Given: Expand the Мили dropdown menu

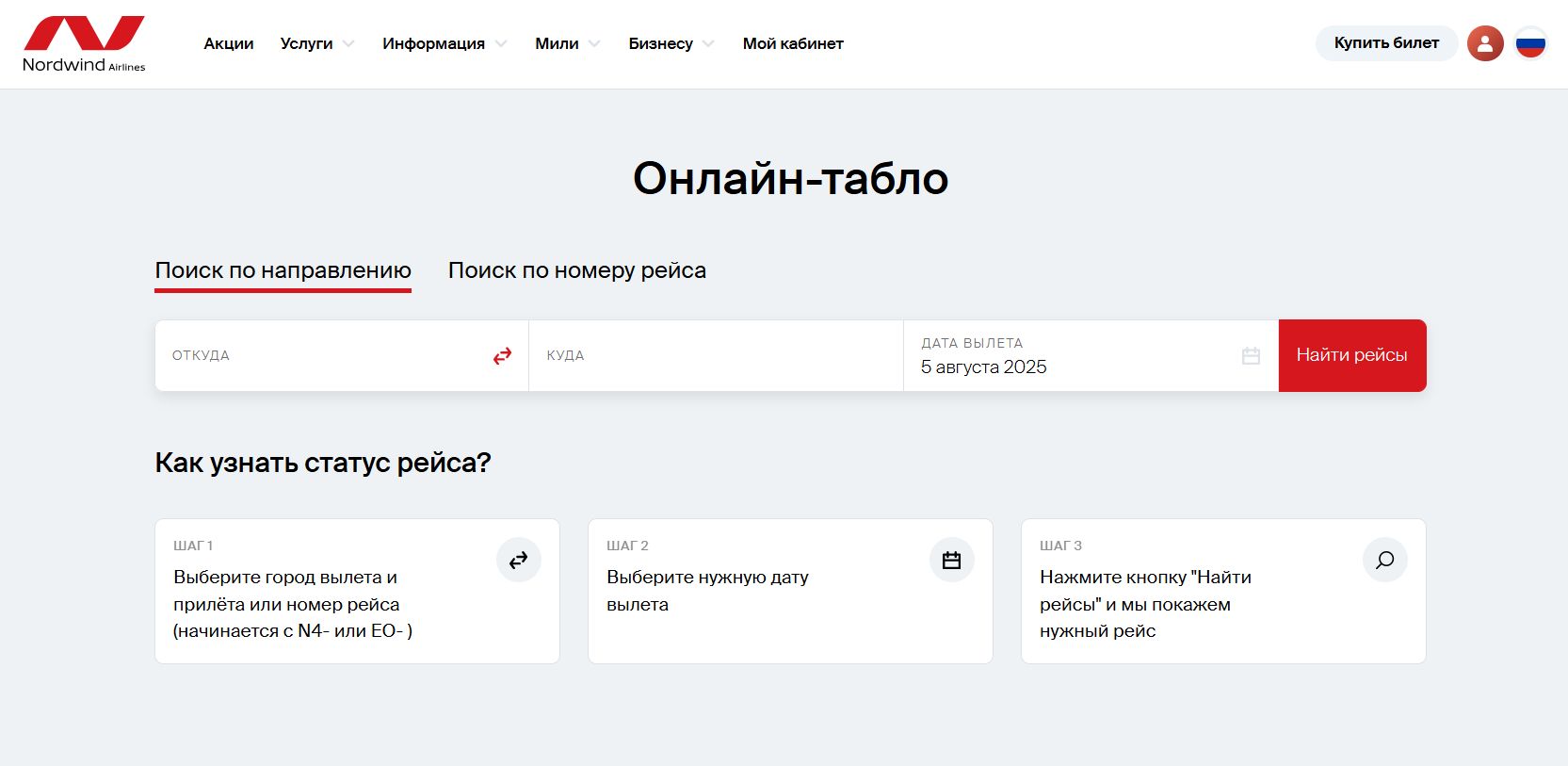Looking at the screenshot, I should (568, 43).
